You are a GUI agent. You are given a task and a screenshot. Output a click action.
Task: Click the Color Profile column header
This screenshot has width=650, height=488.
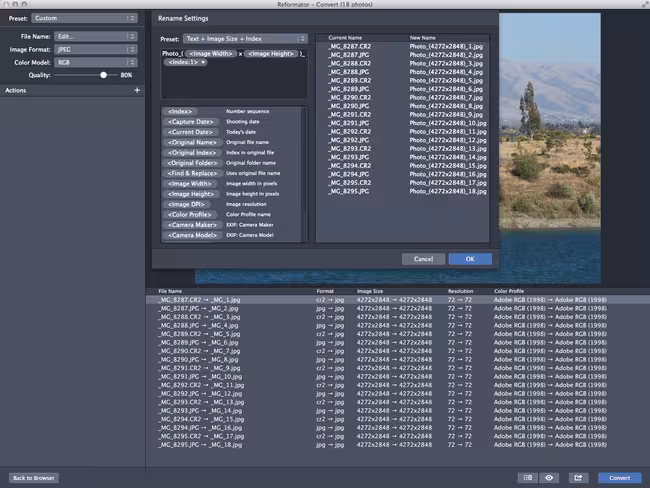coord(509,291)
